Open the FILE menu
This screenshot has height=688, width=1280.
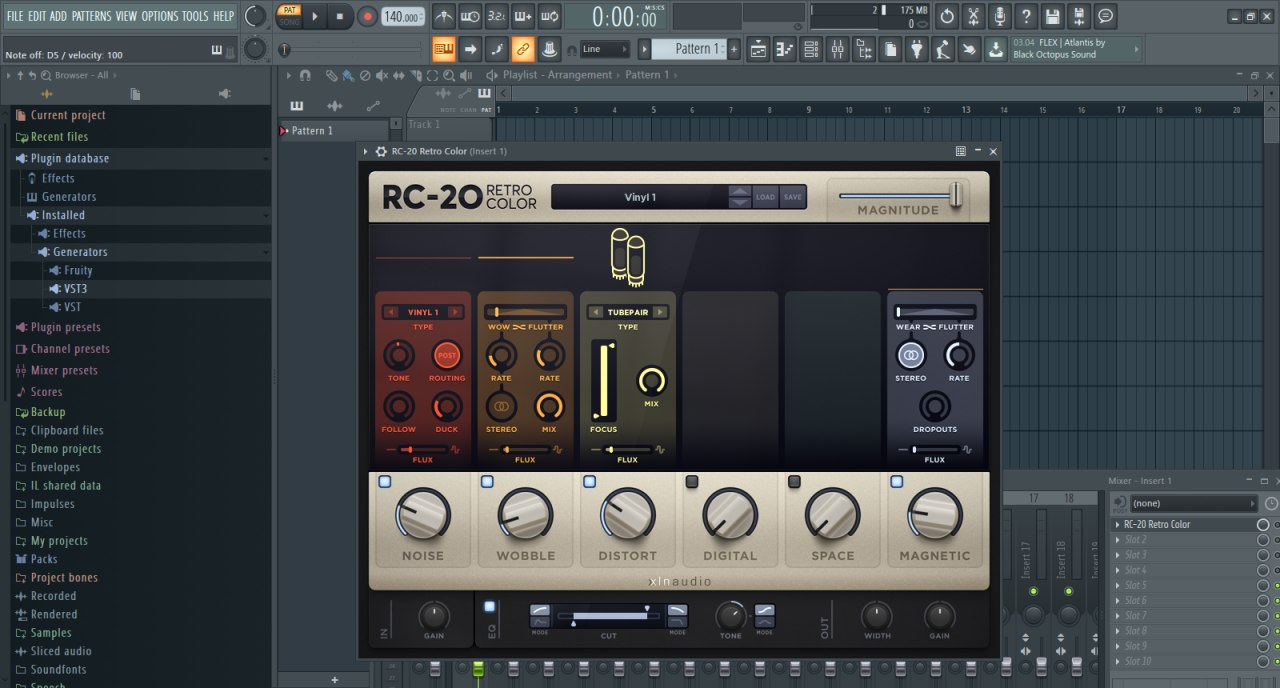[x=15, y=16]
